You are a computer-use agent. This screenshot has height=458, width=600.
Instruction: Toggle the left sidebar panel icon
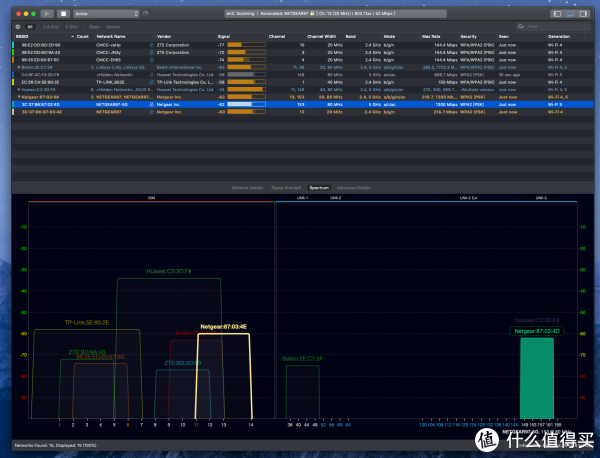click(x=558, y=14)
